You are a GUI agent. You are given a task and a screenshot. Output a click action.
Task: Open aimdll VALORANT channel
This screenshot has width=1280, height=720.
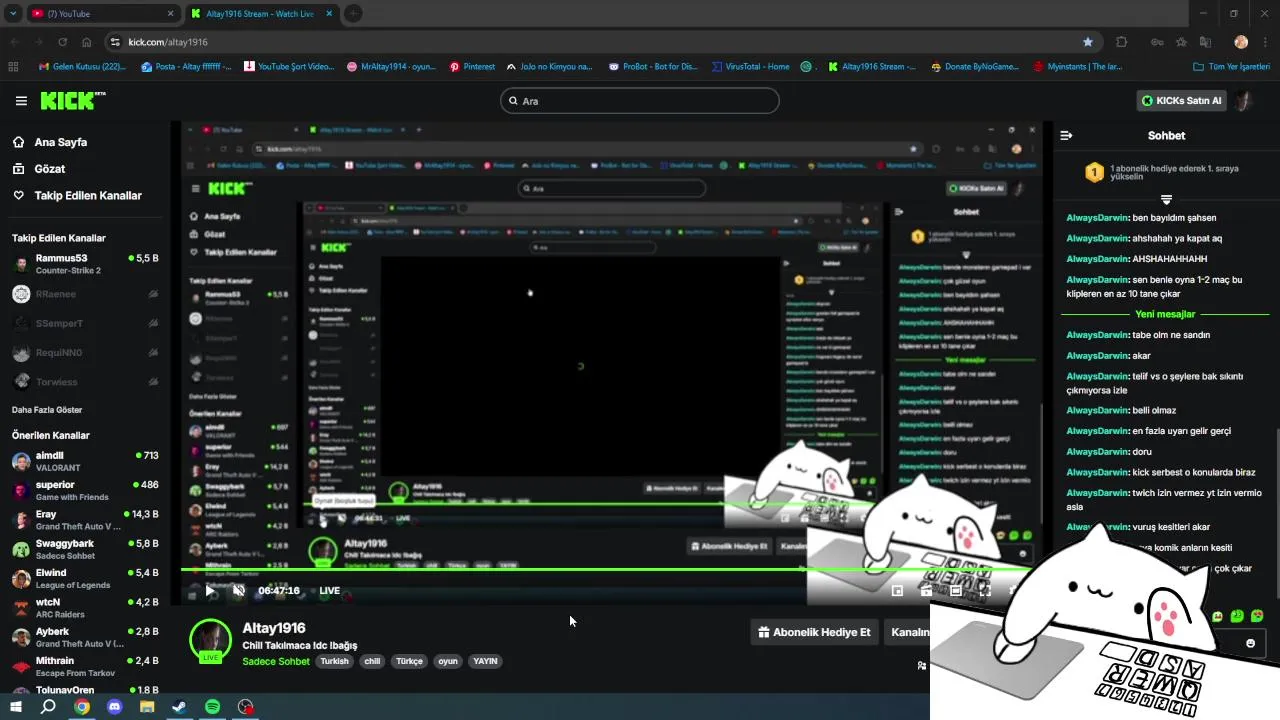(x=85, y=461)
